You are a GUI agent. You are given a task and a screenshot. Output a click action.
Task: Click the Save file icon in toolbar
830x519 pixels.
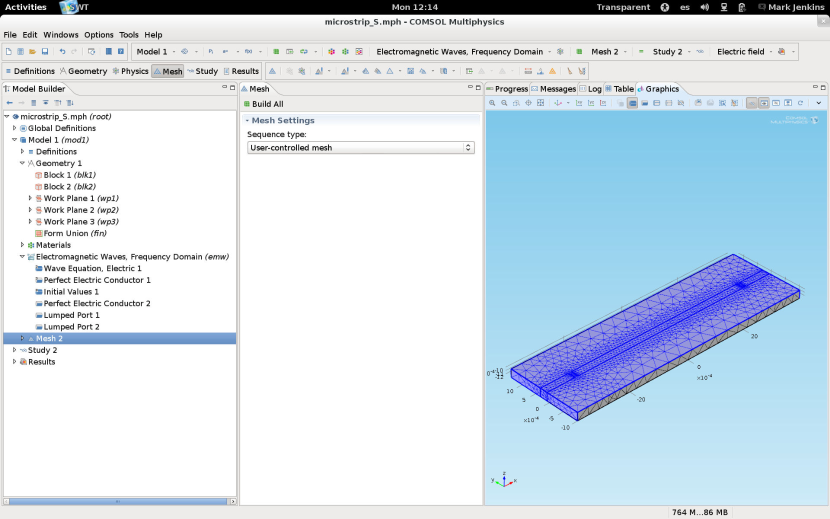click(x=44, y=52)
